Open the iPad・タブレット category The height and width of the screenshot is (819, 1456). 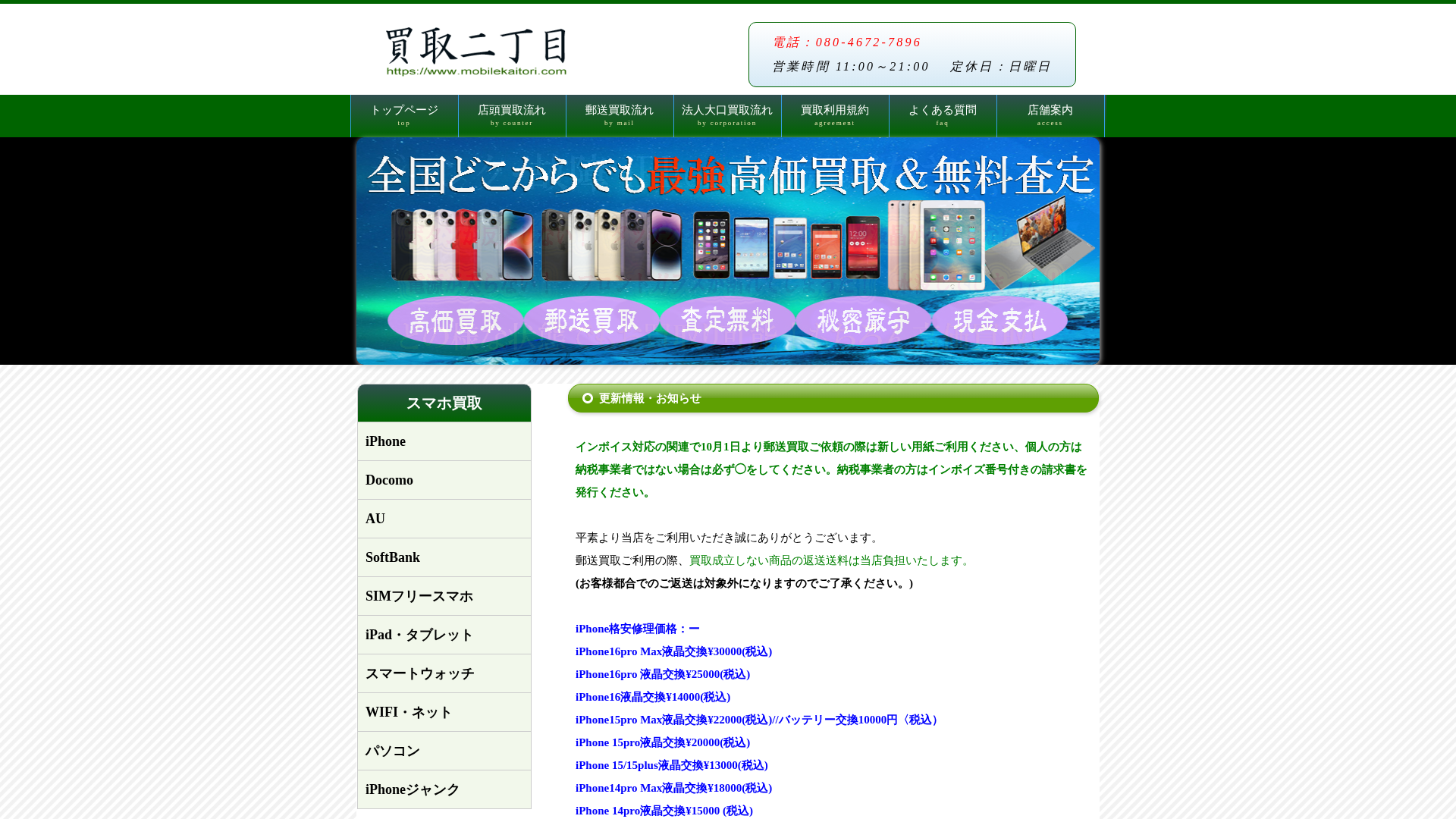[x=444, y=635]
